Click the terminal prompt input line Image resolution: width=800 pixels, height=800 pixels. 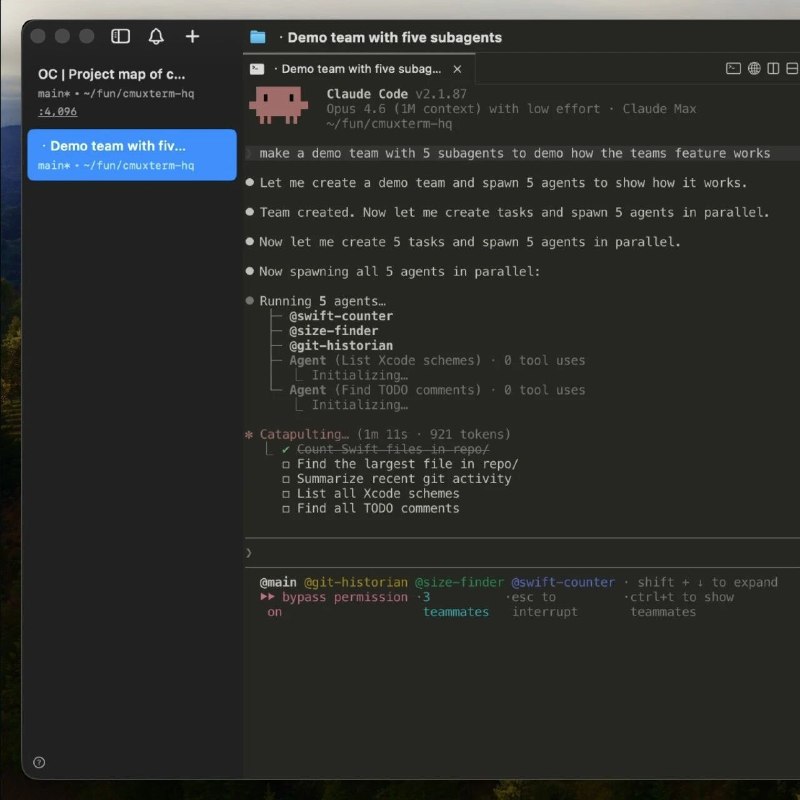coord(522,553)
